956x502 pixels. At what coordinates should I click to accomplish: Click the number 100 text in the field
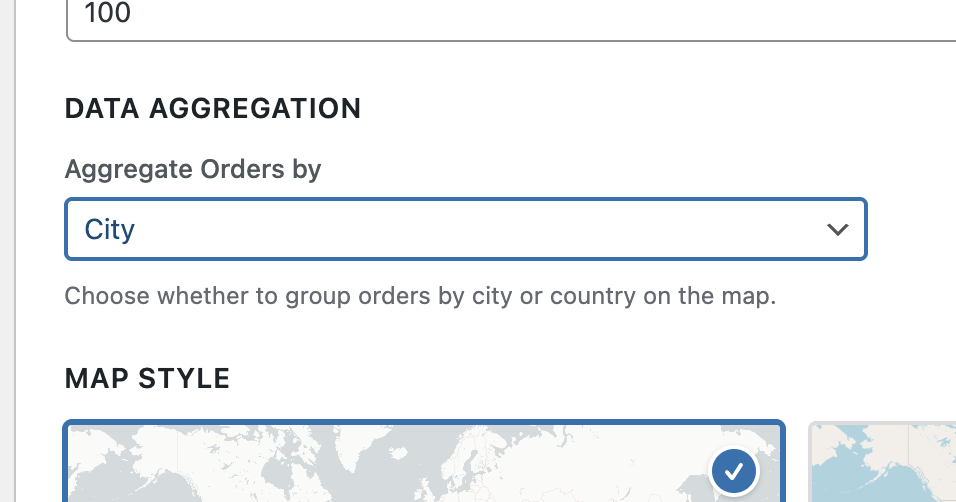click(x=108, y=14)
